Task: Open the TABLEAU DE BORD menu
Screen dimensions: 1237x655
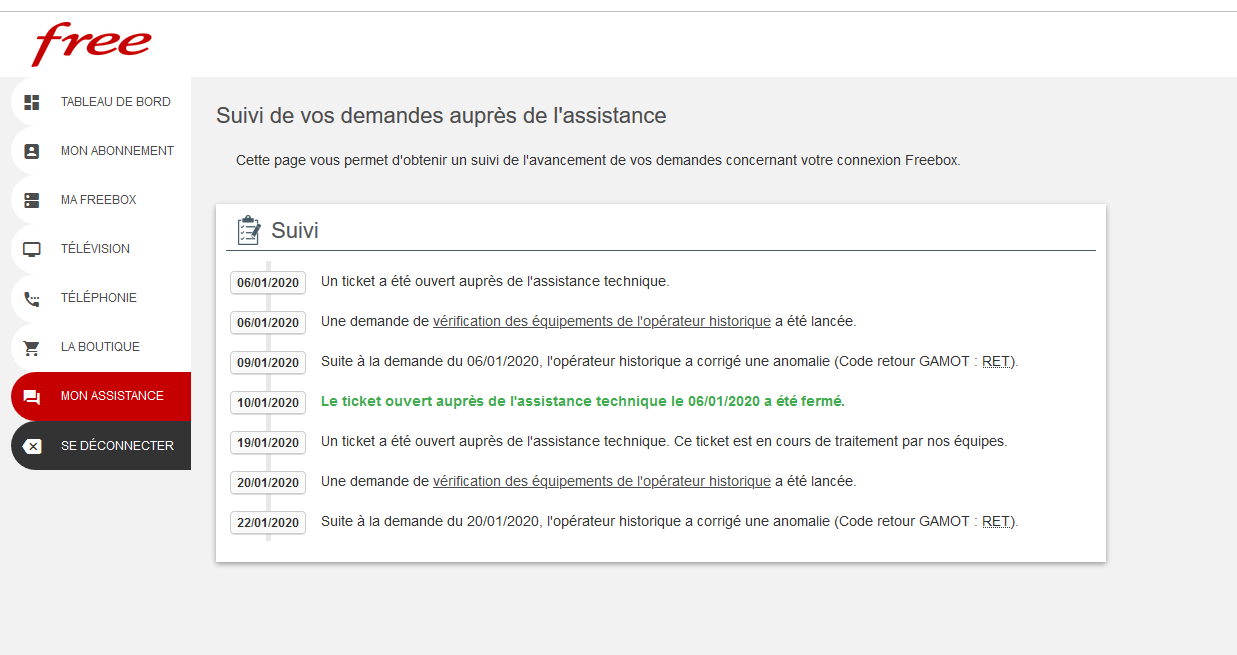Action: [x=101, y=102]
